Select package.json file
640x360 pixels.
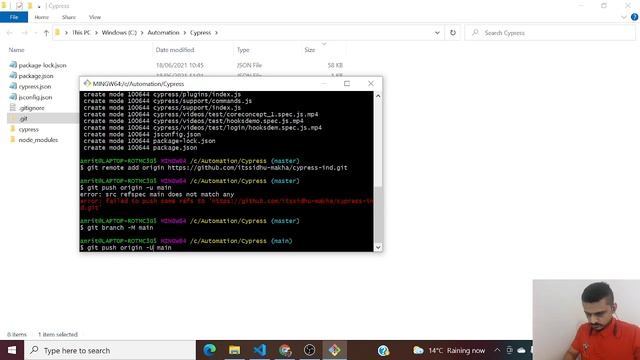36,76
